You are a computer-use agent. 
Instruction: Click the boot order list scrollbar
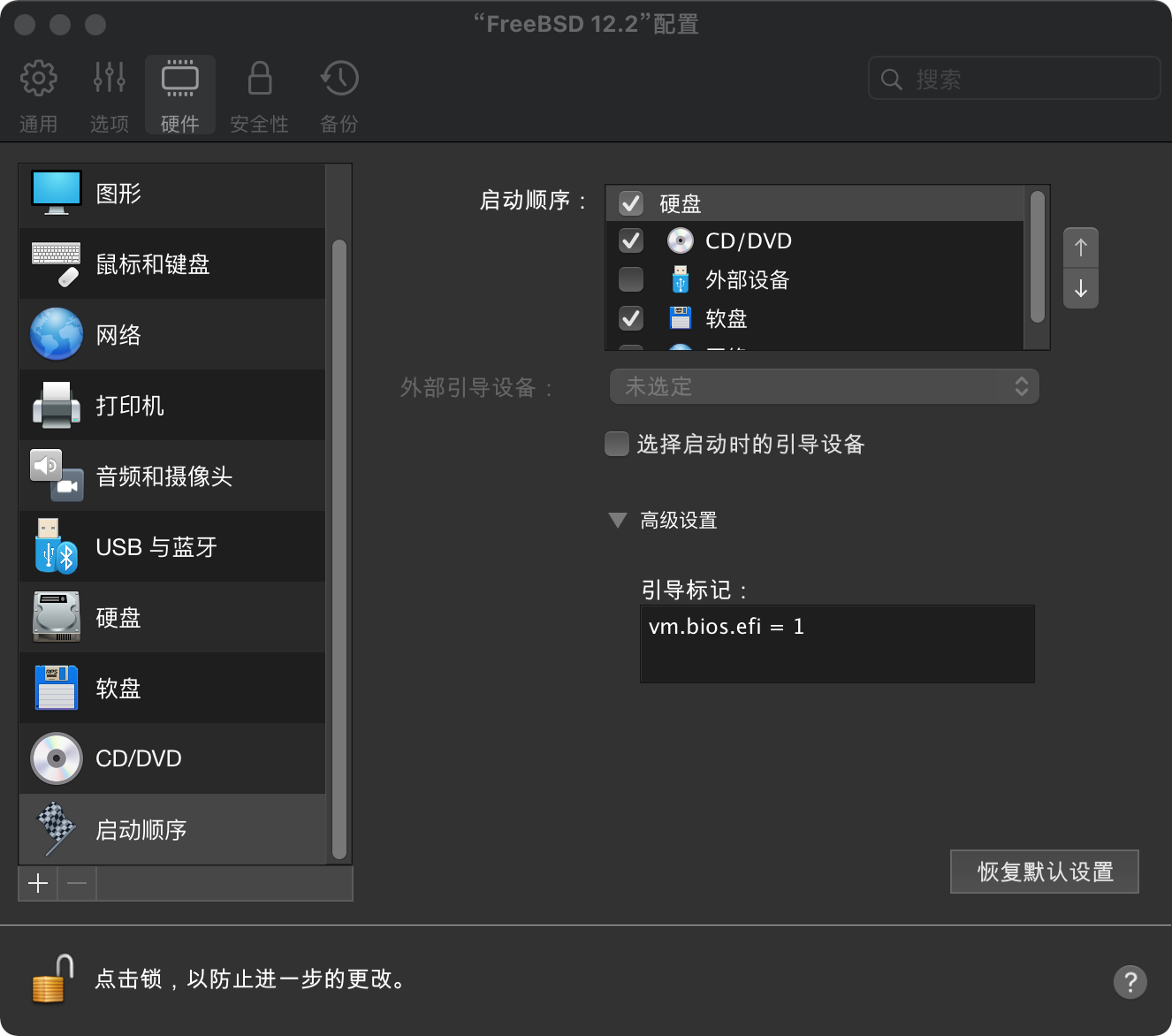click(1038, 256)
